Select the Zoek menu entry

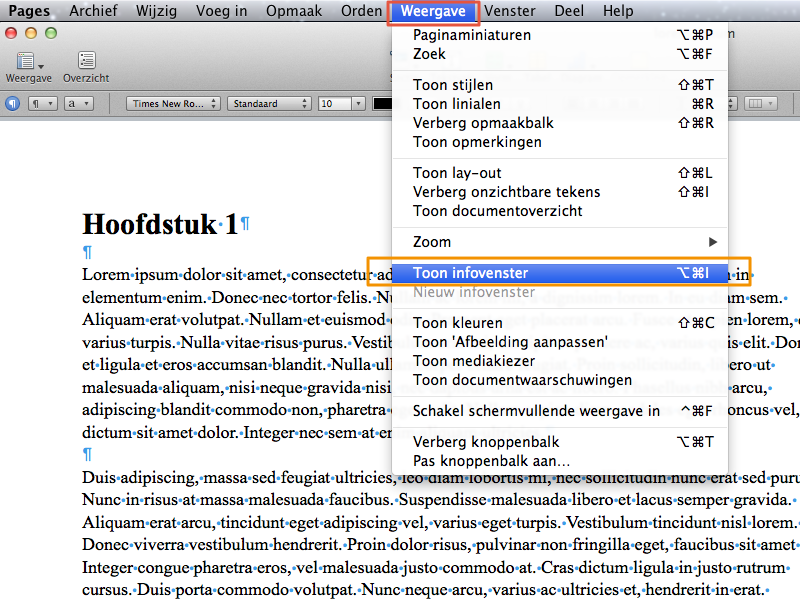coord(560,54)
